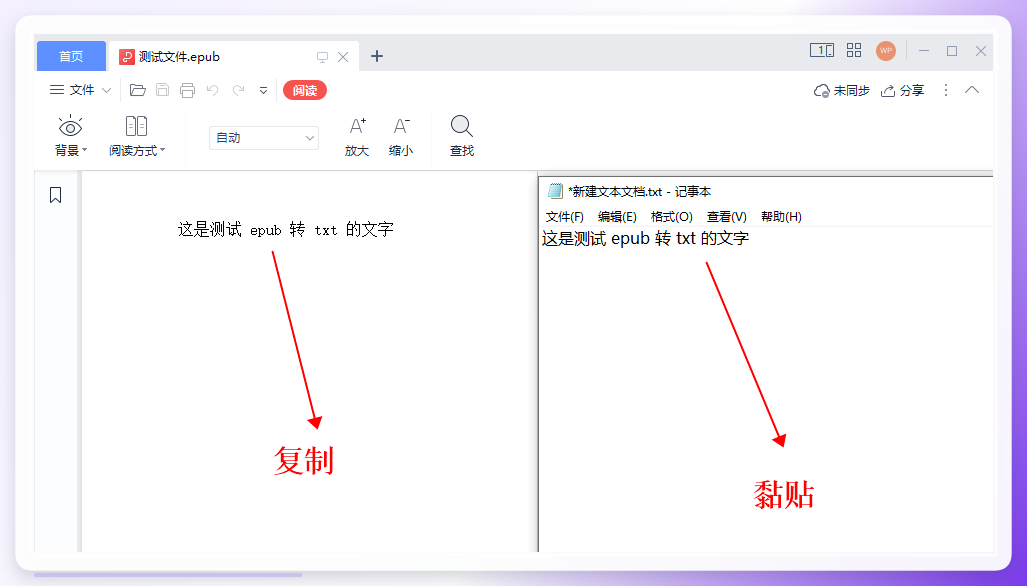This screenshot has height=586, width=1027.
Task: Click the Notepad title bar icon
Action: 555,191
